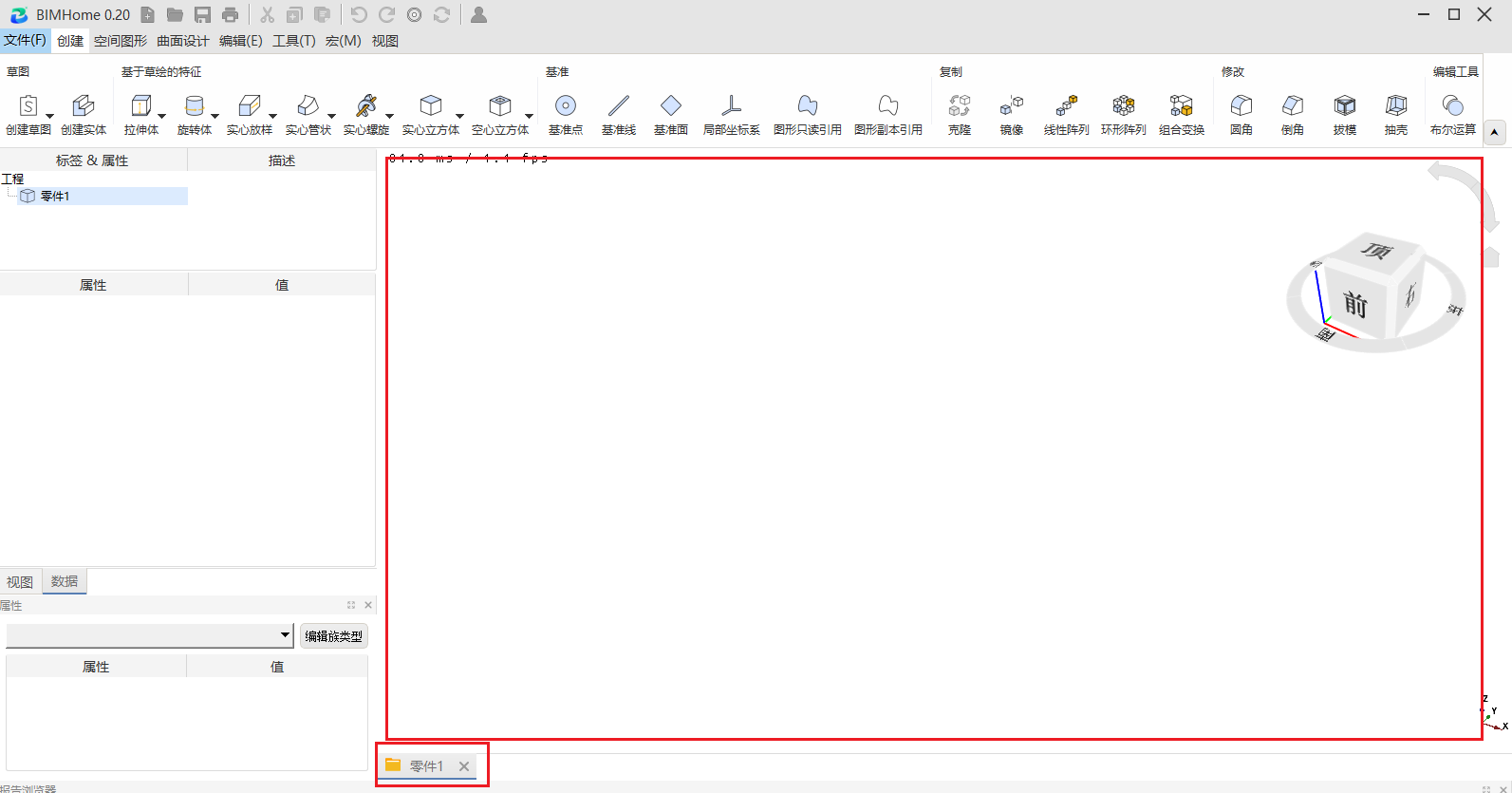Viewport: 1512px width, 793px height.
Task: Open the 布尔运算 boolean operation tool
Action: coord(1453,106)
